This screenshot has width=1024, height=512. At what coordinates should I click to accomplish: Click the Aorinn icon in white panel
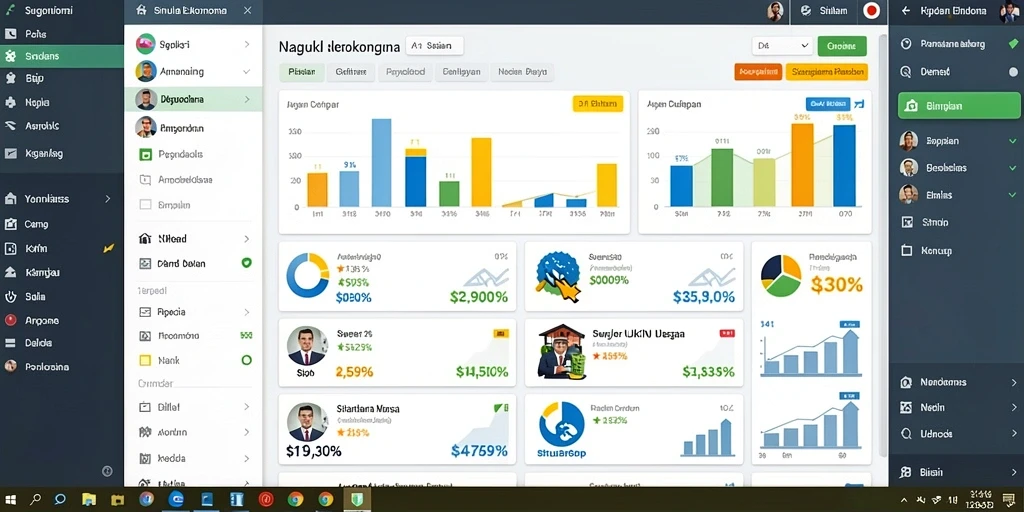coord(146,432)
